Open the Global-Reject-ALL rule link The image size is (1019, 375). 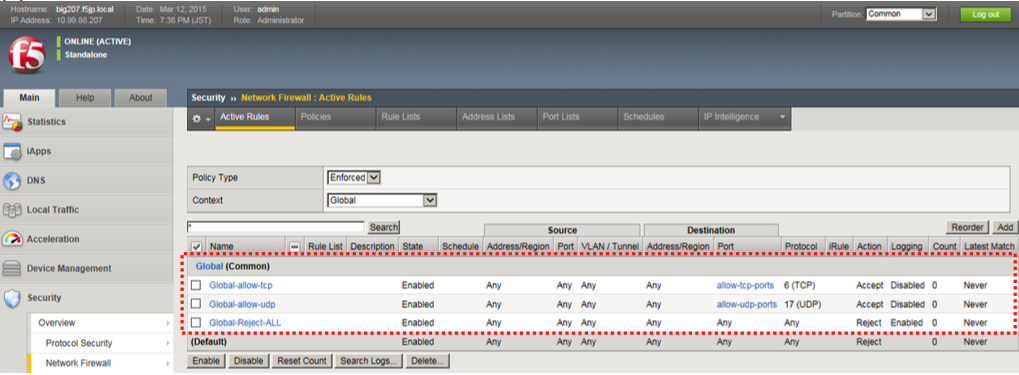point(245,322)
